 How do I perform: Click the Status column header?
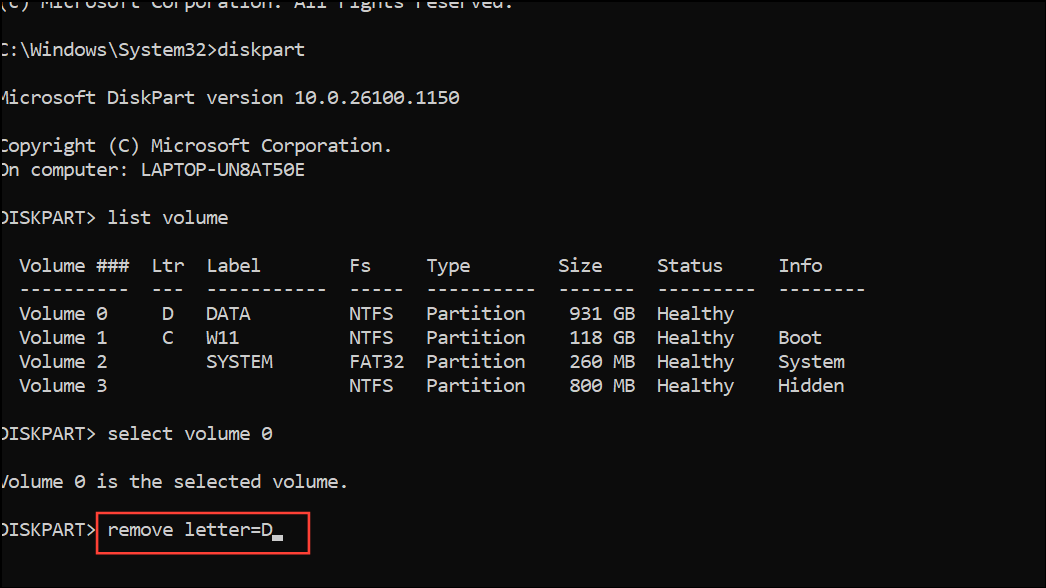point(689,266)
